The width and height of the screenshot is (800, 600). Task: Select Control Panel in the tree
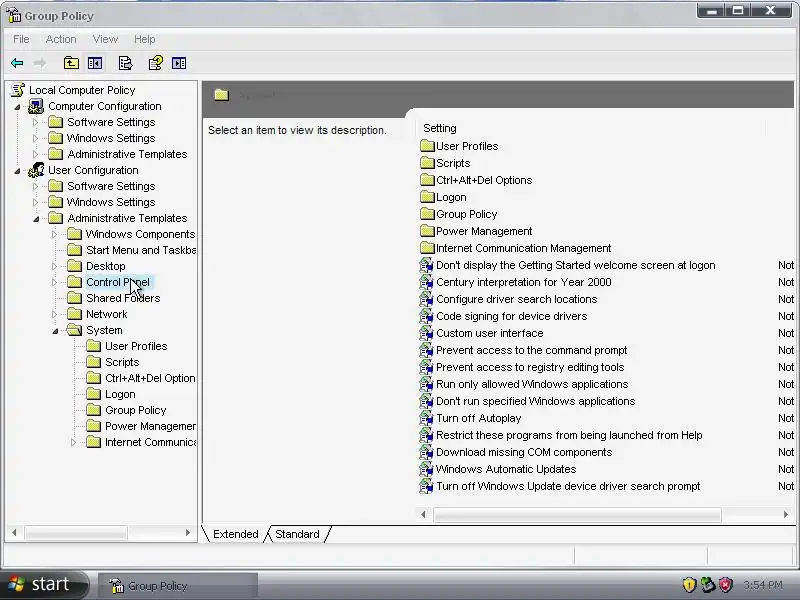point(118,282)
